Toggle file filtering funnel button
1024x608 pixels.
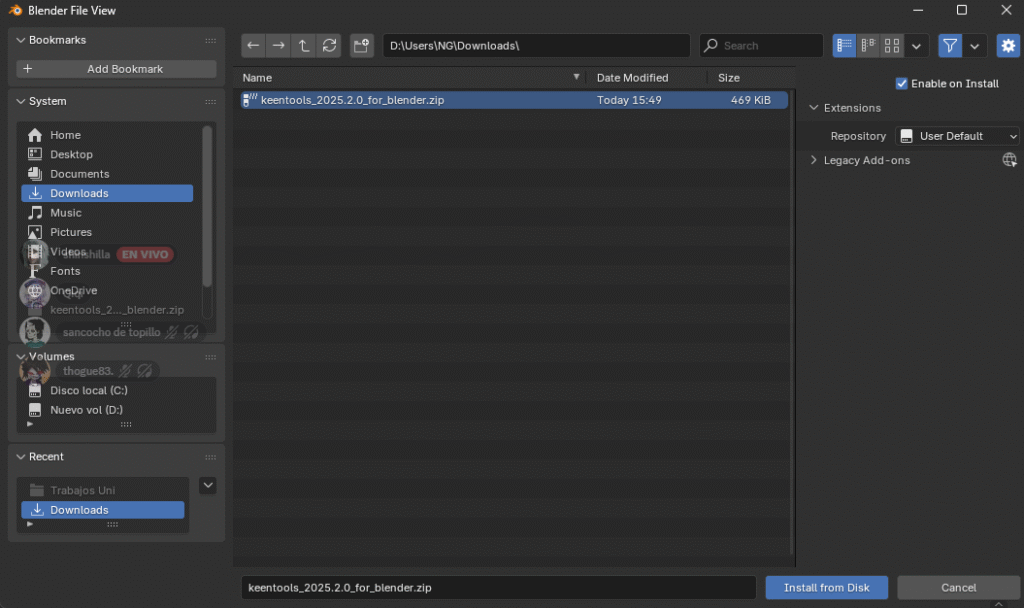click(950, 46)
